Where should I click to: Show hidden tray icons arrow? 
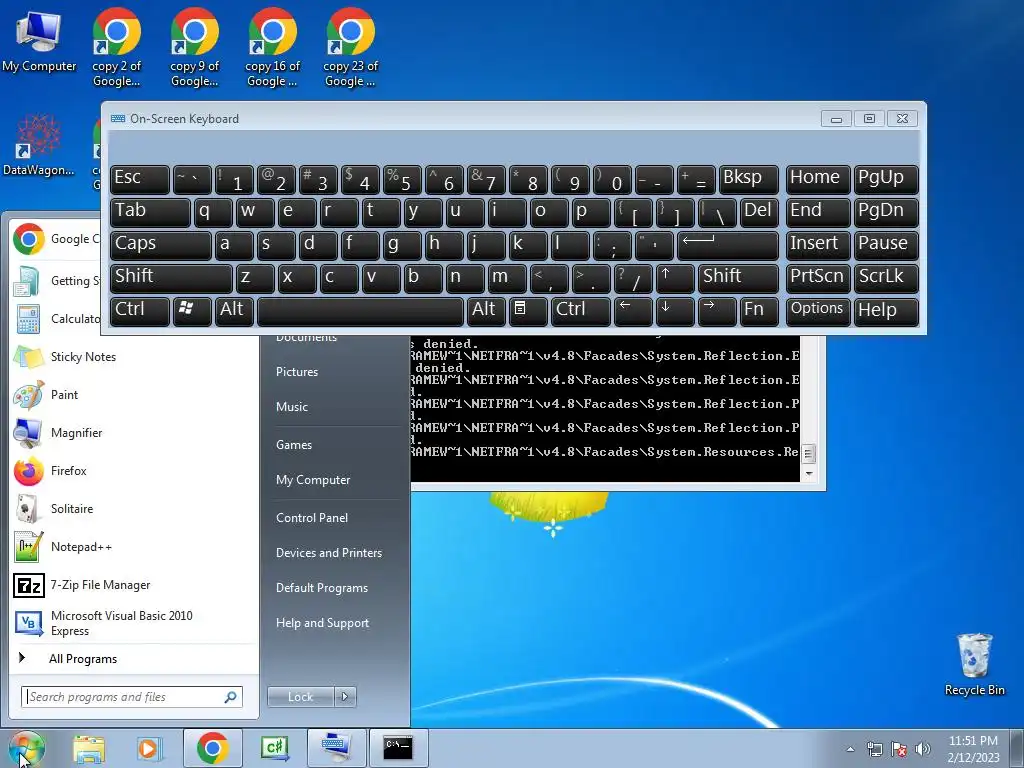[x=850, y=749]
